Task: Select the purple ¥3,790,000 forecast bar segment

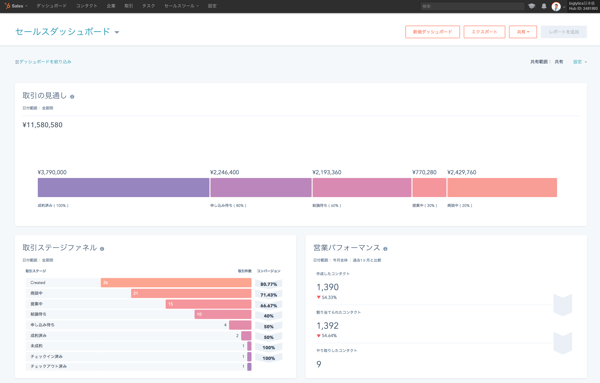Action: [x=123, y=187]
